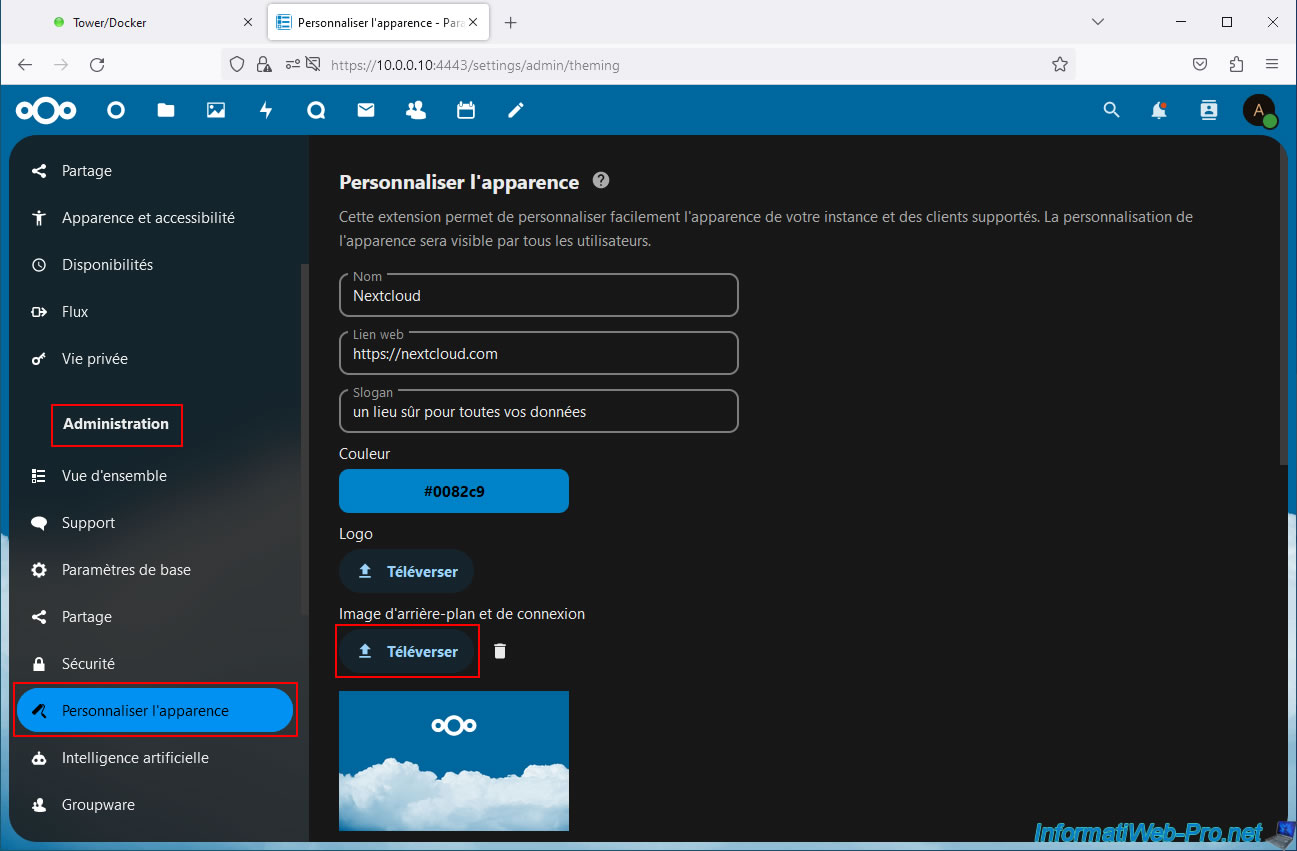Open the Mail envelope icon

coord(366,111)
